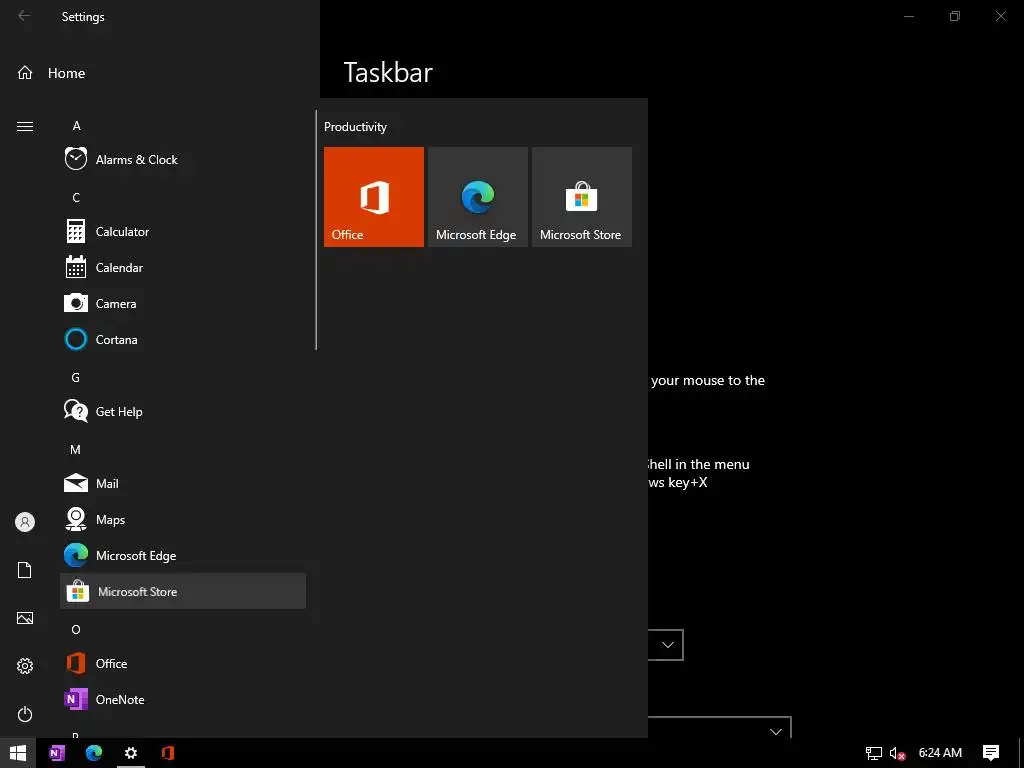Launch OneNote from the app list
Image resolution: width=1024 pixels, height=768 pixels.
[x=183, y=699]
